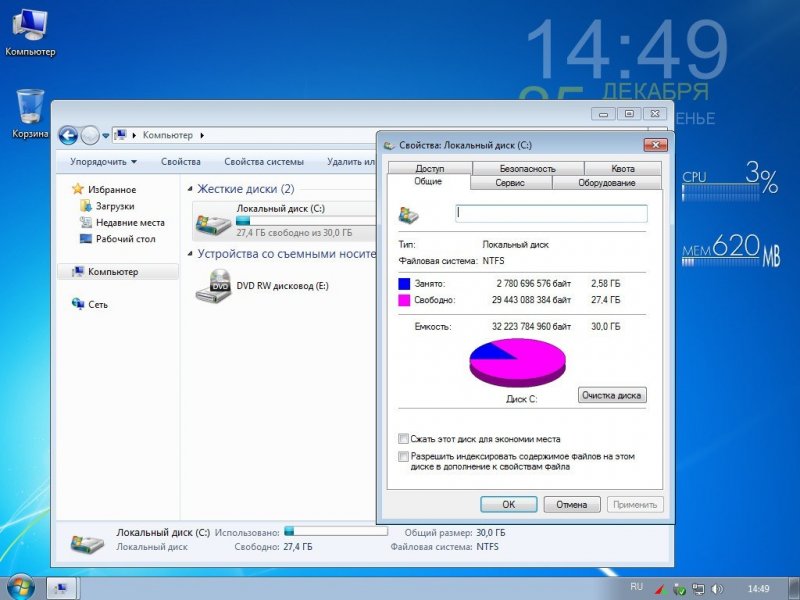Click the Файловая система: NTFS line in dialog
Viewport: 800px width, 600px height.
[x=452, y=261]
